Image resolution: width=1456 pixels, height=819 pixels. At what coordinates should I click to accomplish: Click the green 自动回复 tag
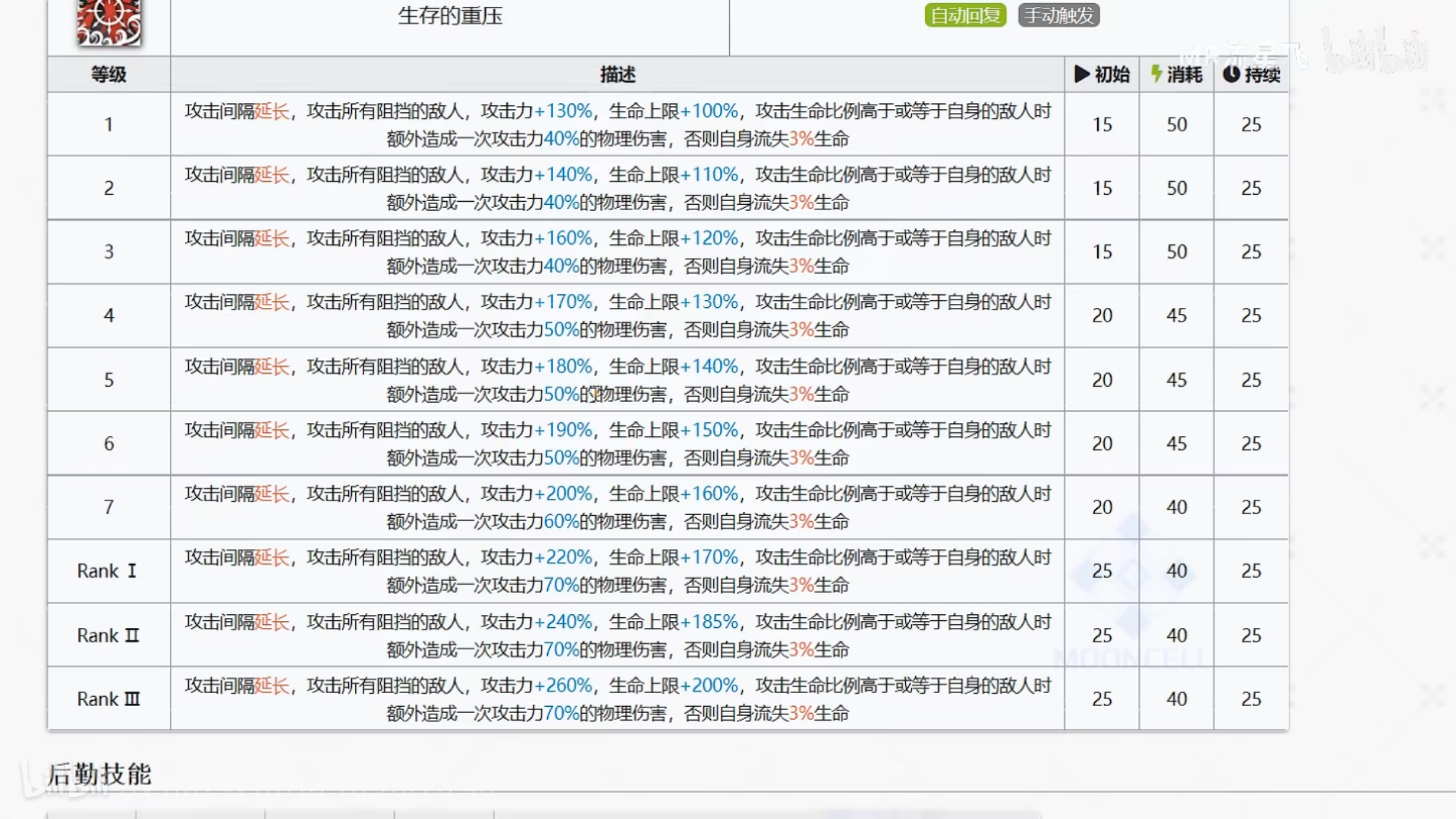pos(965,15)
